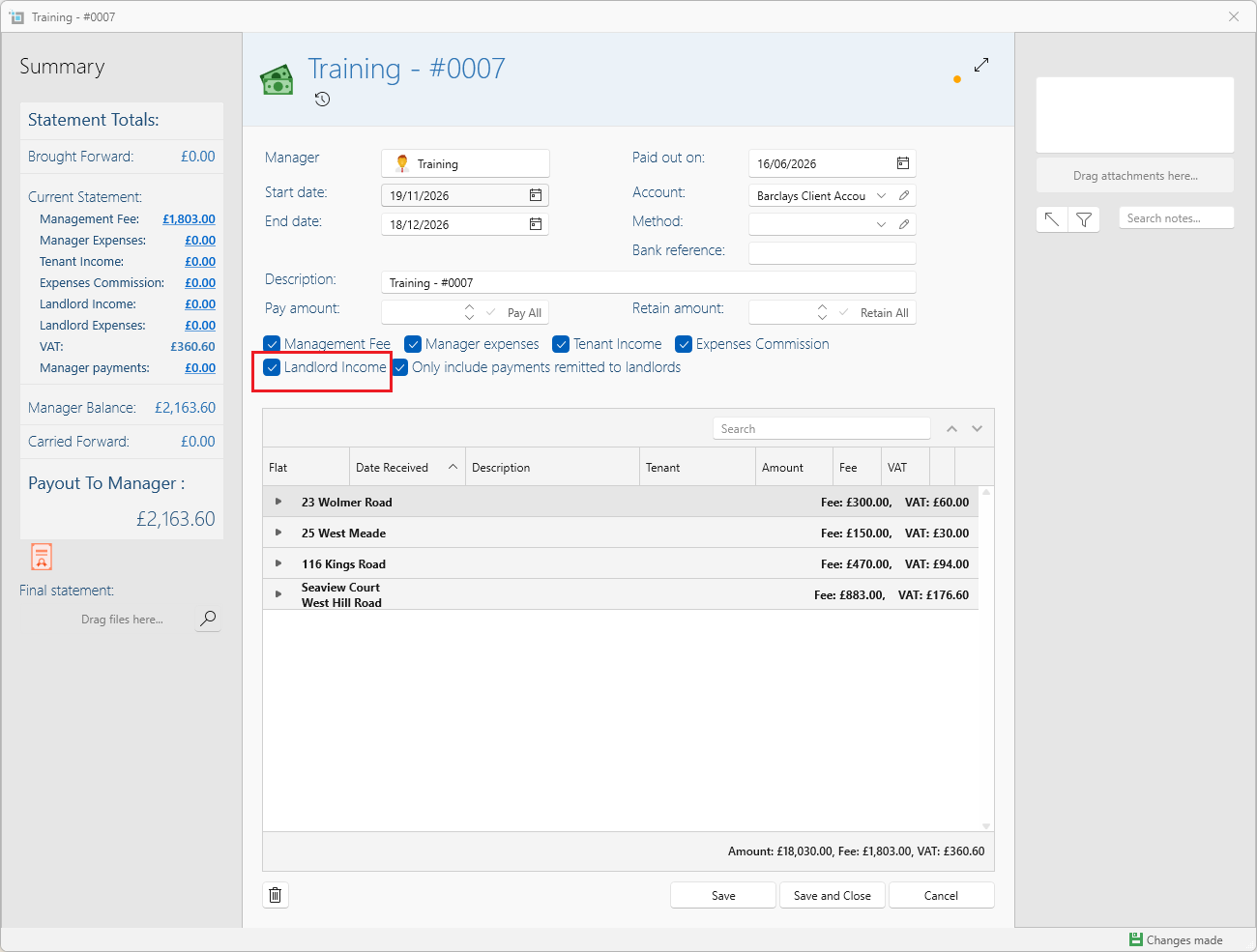The width and height of the screenshot is (1257, 952).
Task: Edit the Account with the pencil icon
Action: (904, 195)
